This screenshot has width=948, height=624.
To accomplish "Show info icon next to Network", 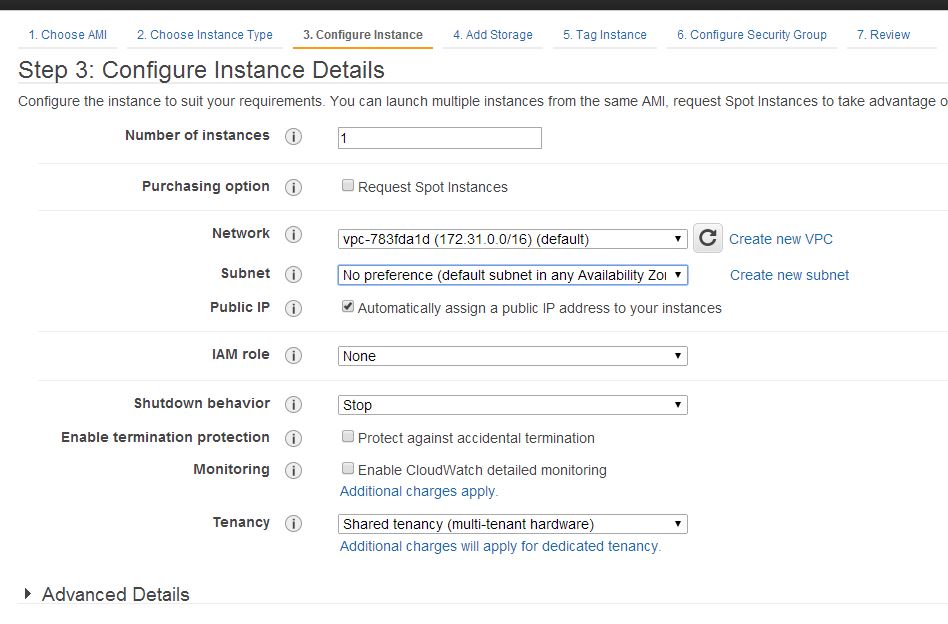I will (x=293, y=235).
